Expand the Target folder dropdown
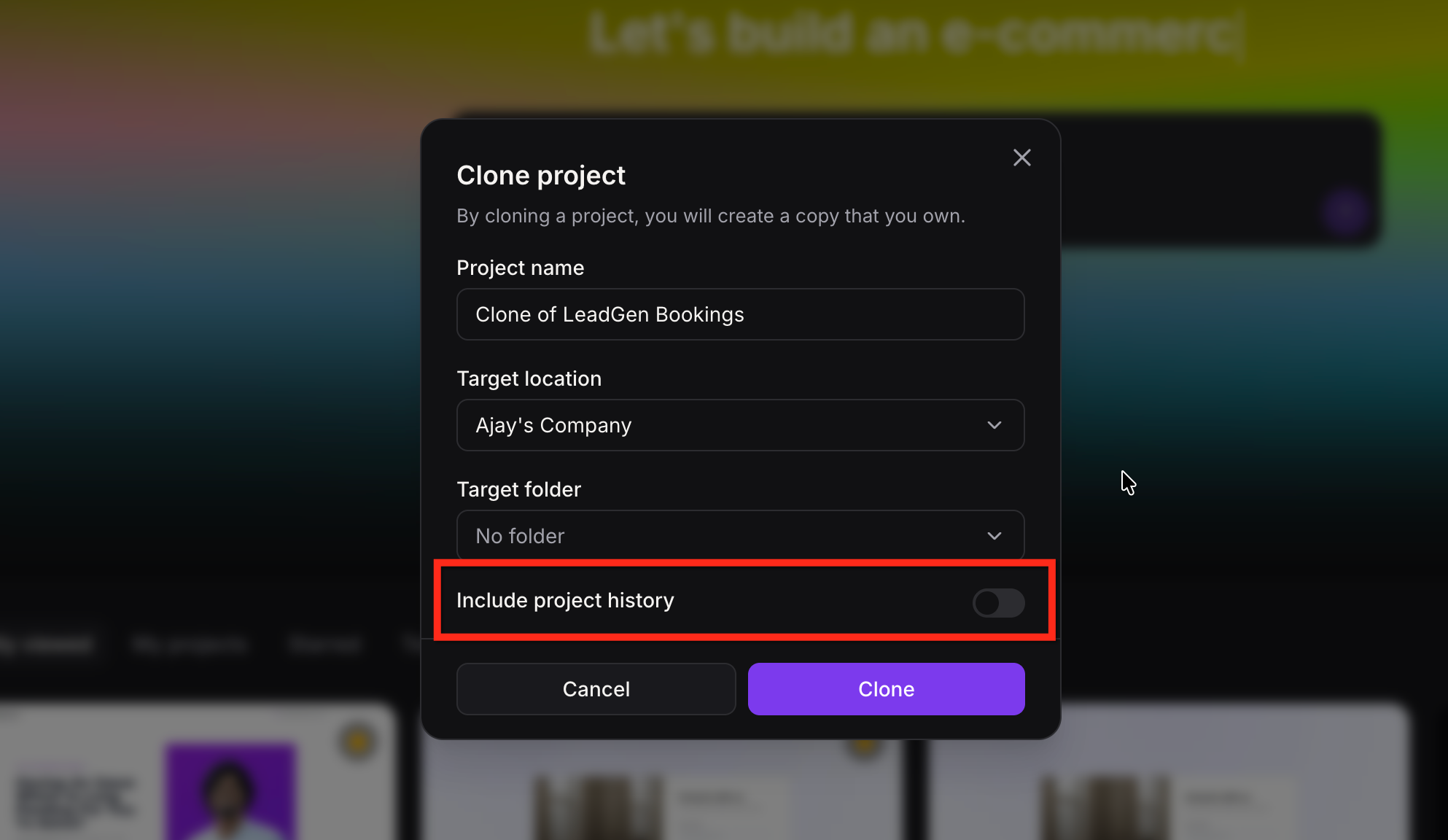This screenshot has height=840, width=1448. tap(740, 536)
